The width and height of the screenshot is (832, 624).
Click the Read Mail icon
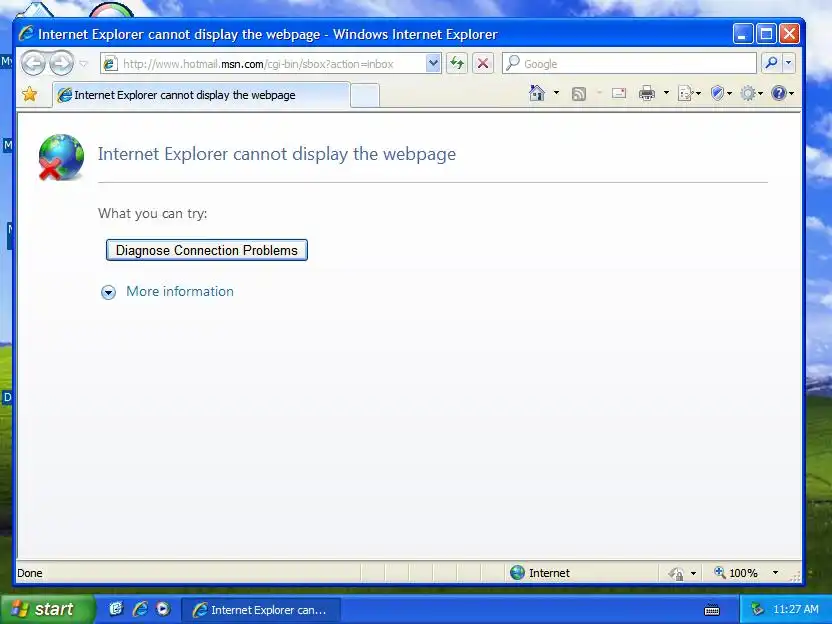[619, 93]
